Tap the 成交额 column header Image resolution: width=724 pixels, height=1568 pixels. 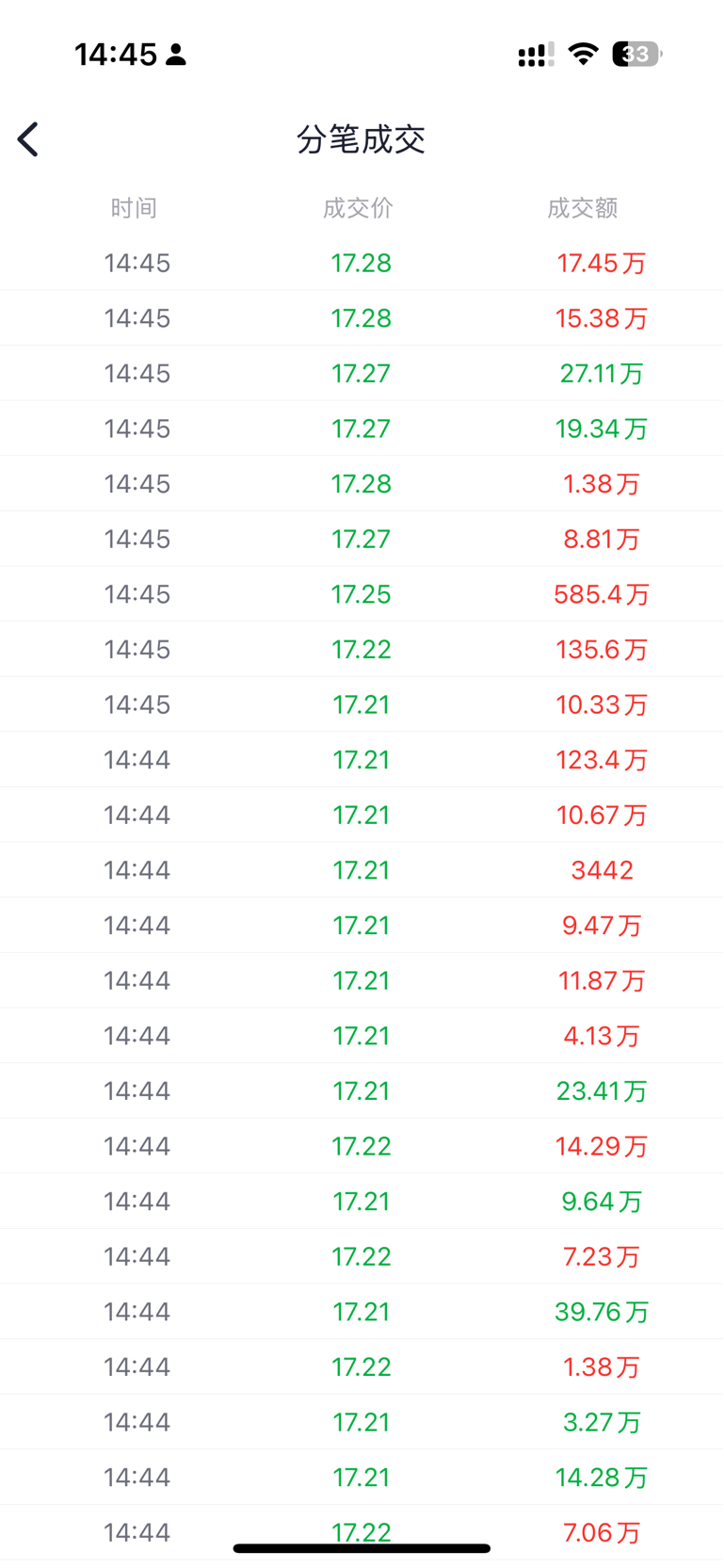click(x=583, y=208)
